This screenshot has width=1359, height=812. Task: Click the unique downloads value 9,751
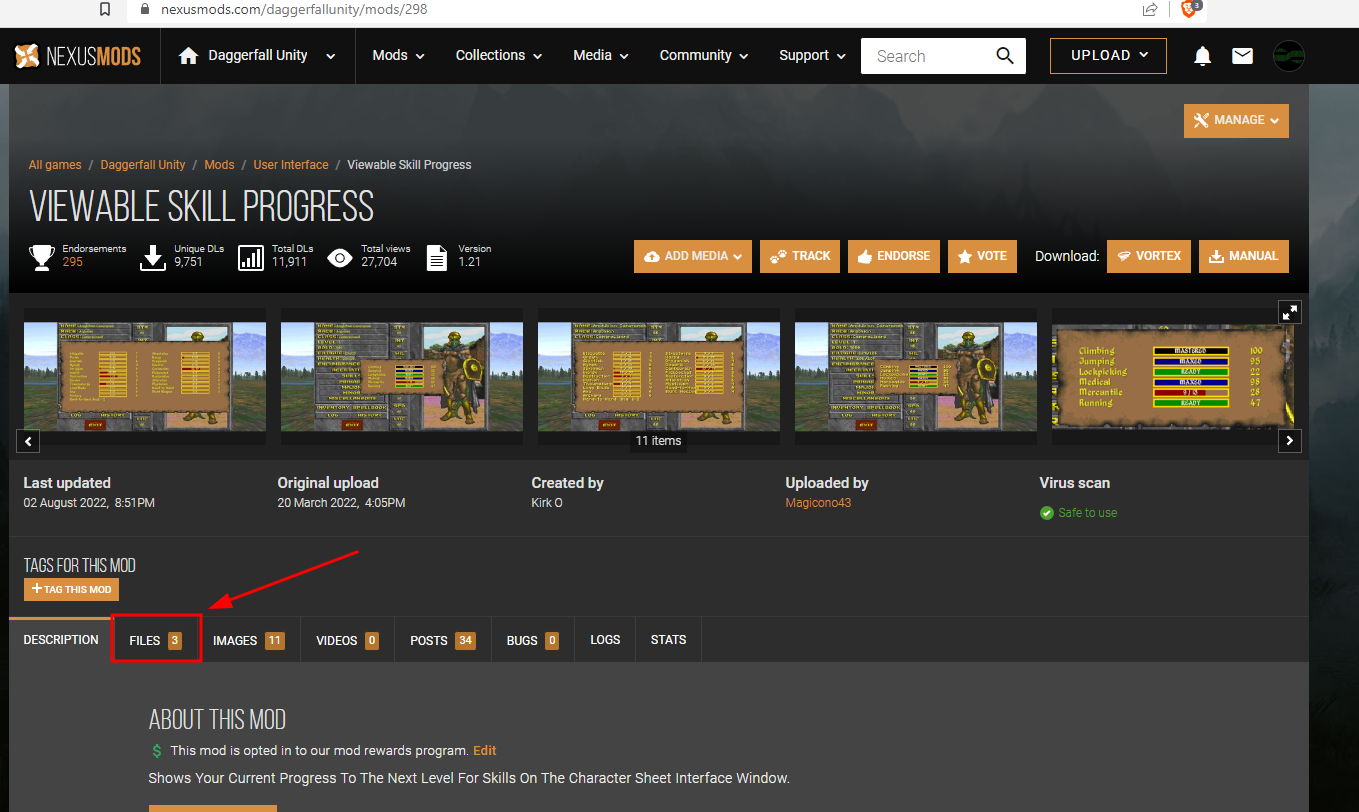[187, 262]
